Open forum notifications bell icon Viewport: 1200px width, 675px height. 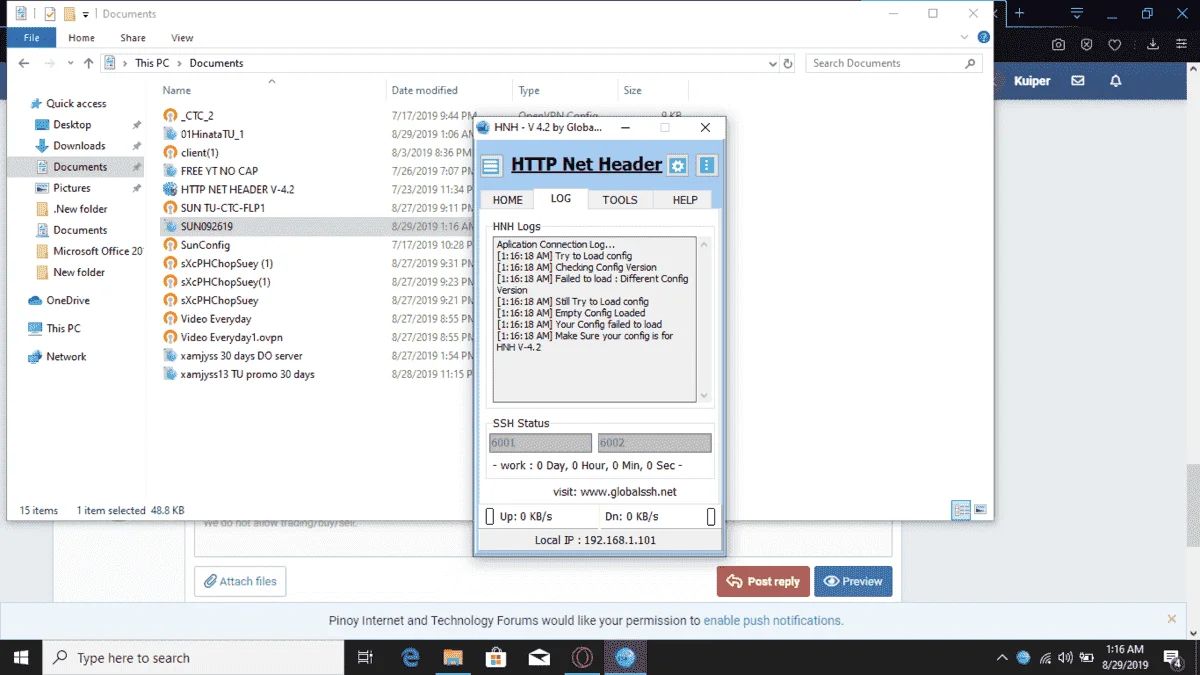point(1116,80)
